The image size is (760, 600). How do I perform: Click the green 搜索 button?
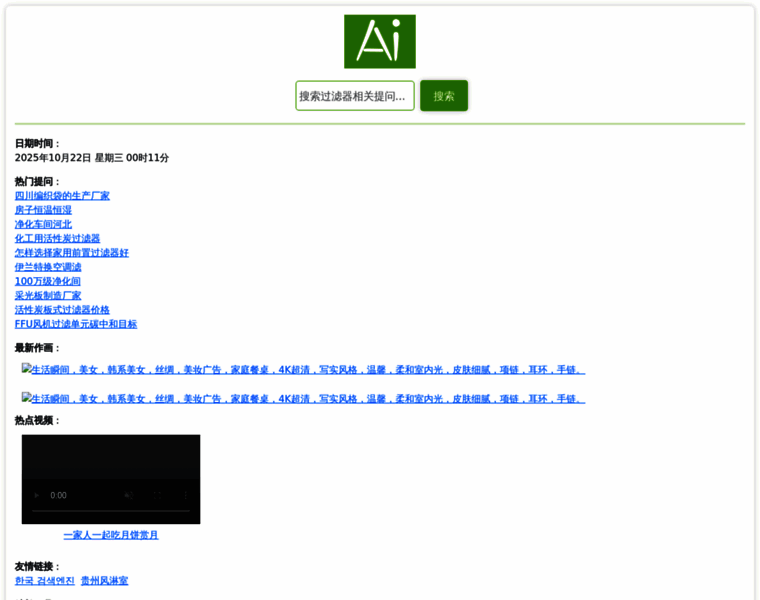[x=444, y=96]
